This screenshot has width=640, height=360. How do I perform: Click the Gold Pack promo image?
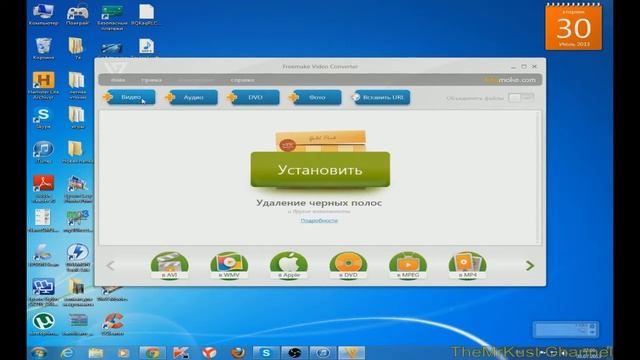(320, 141)
